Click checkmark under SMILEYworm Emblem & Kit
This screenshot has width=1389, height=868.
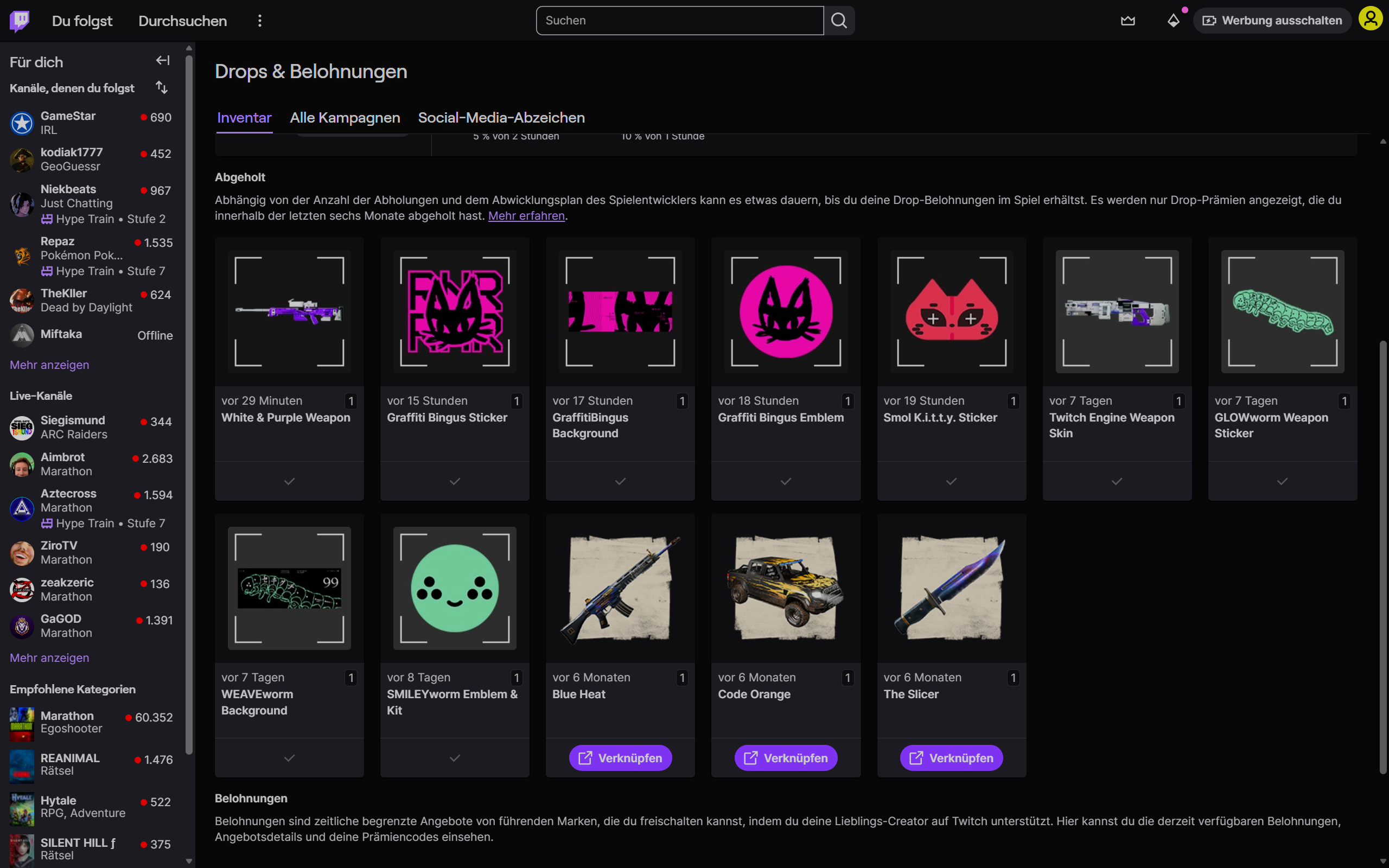[455, 758]
